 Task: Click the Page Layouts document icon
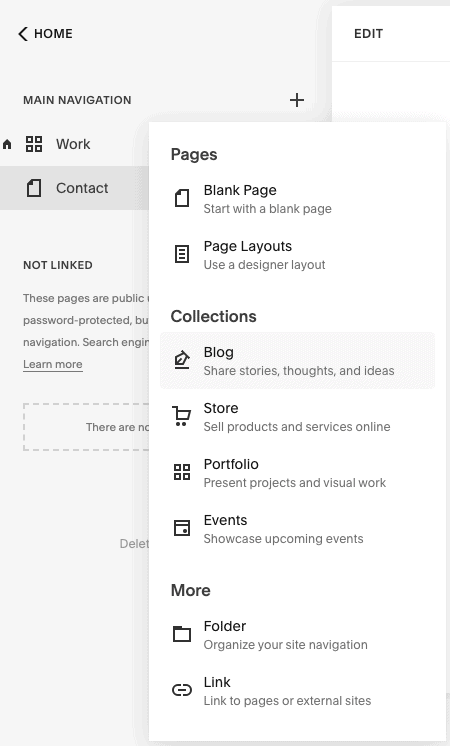(x=182, y=255)
